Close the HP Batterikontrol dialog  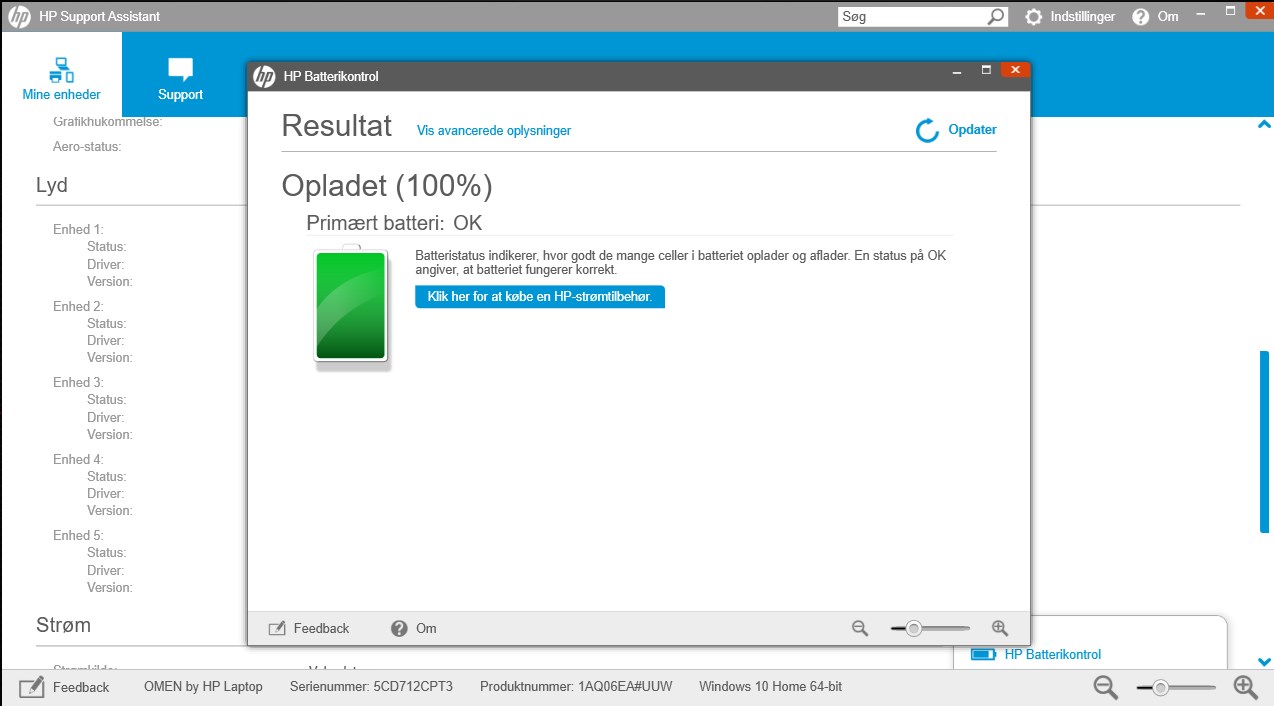pyautogui.click(x=1015, y=70)
